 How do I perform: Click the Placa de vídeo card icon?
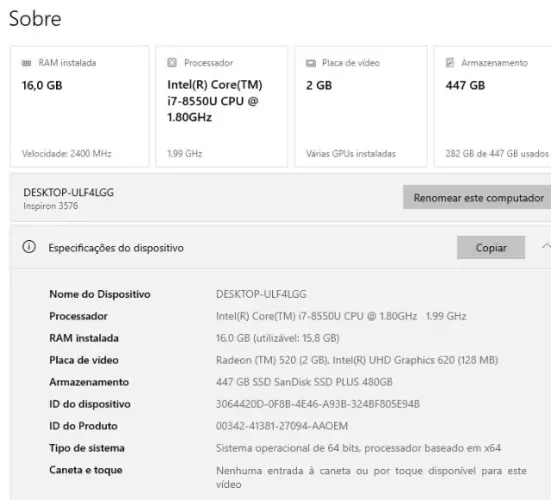(x=311, y=63)
